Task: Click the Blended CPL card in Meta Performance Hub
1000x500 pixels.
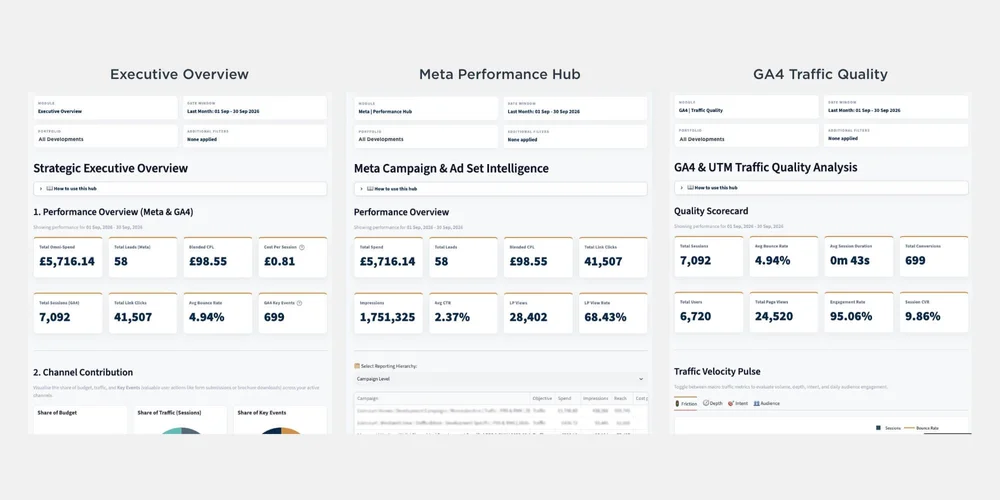Action: tap(538, 258)
